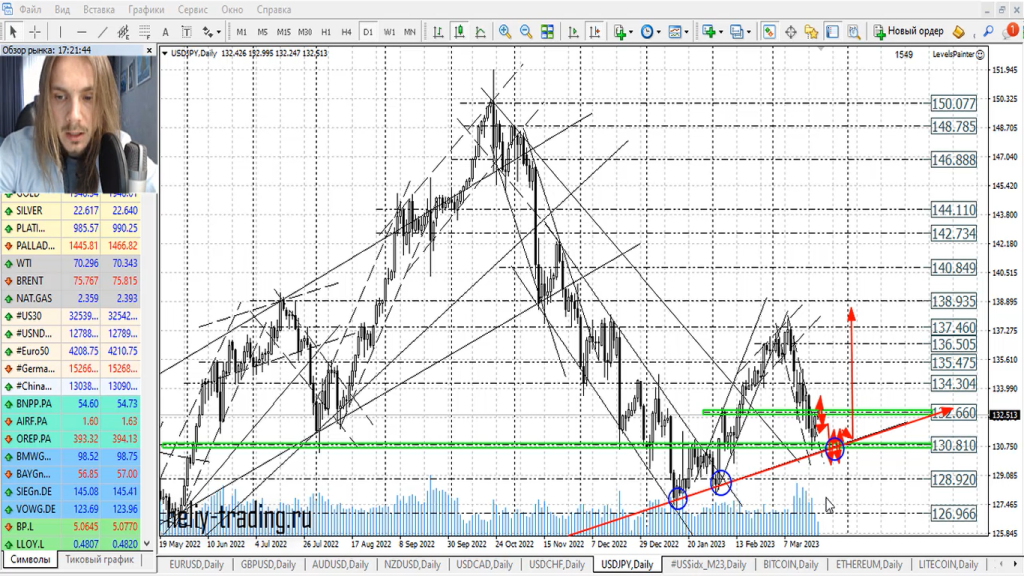Click the tile windows icon
This screenshot has width=1024, height=576.
(549, 31)
